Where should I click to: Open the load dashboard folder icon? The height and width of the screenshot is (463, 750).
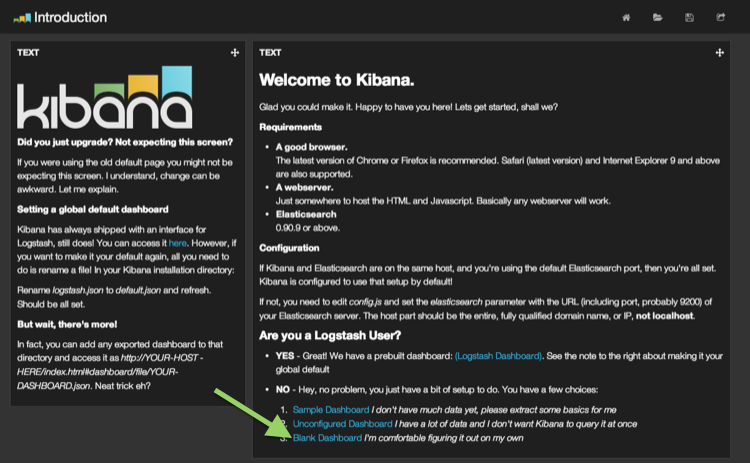point(657,17)
